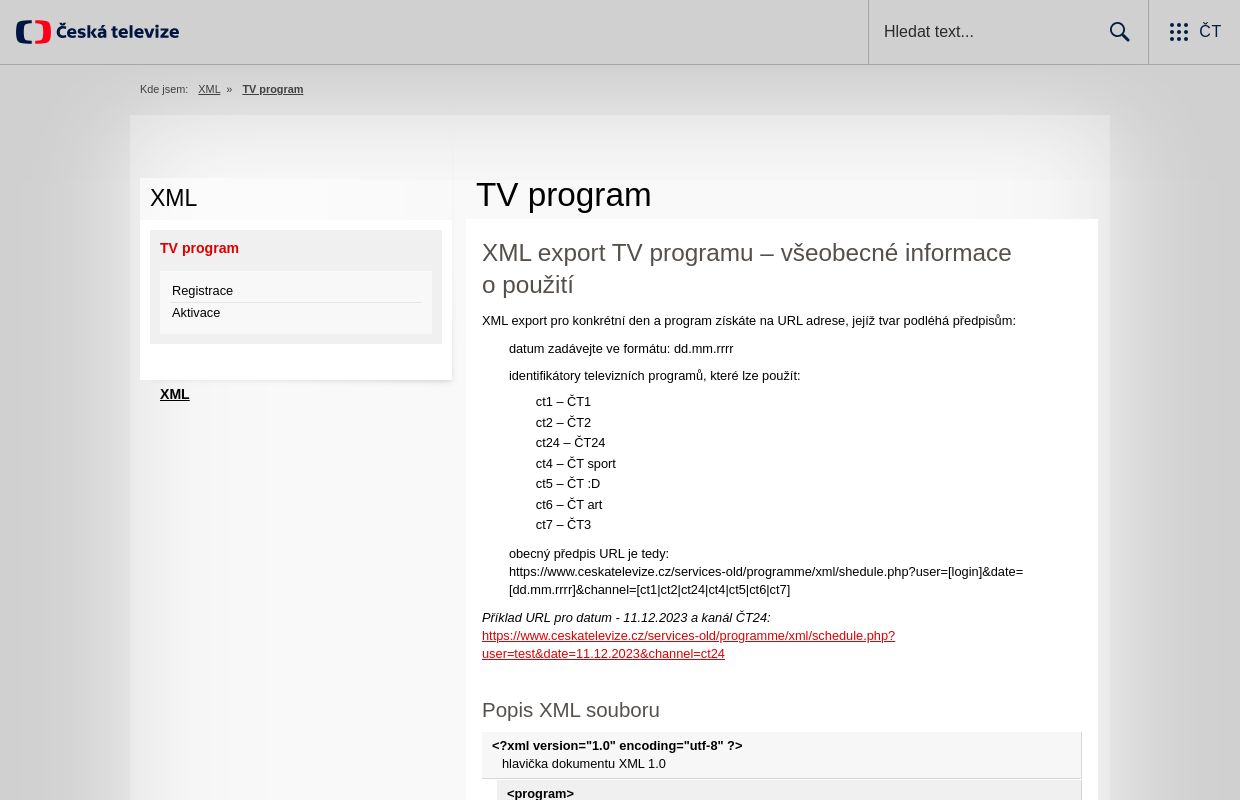The height and width of the screenshot is (800, 1240).
Task: Click the 'ct7 – ČT3' identifier line
Action: point(563,525)
